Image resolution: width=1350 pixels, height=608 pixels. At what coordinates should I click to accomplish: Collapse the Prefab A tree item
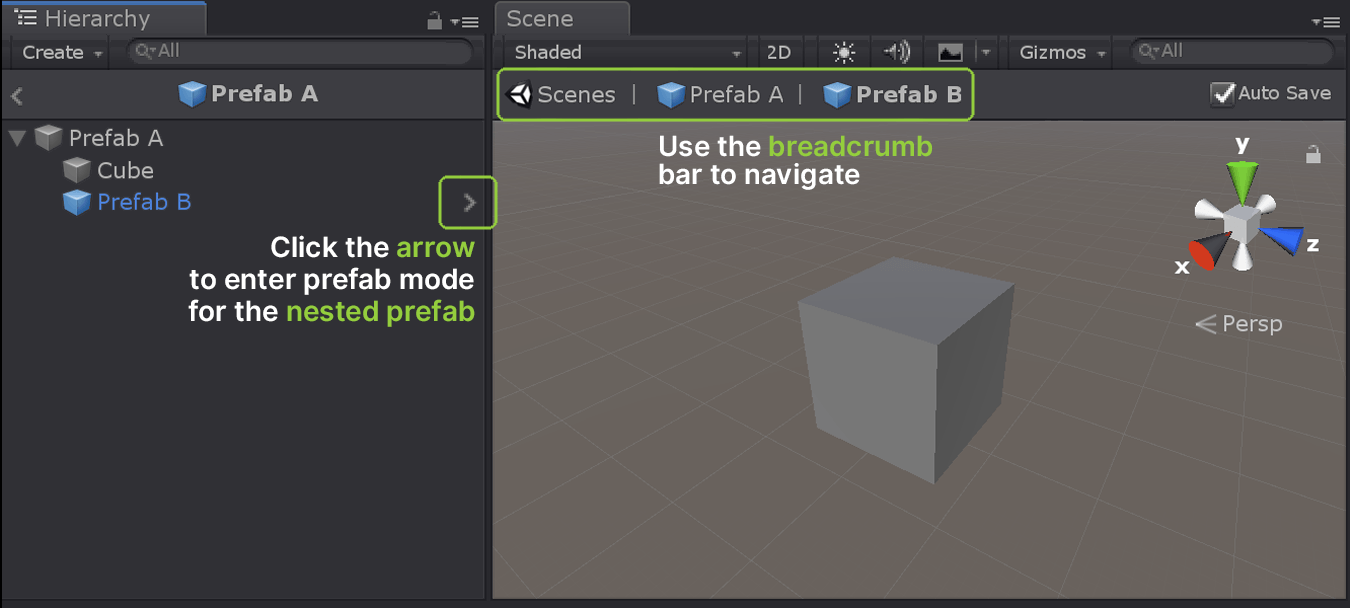coord(17,138)
